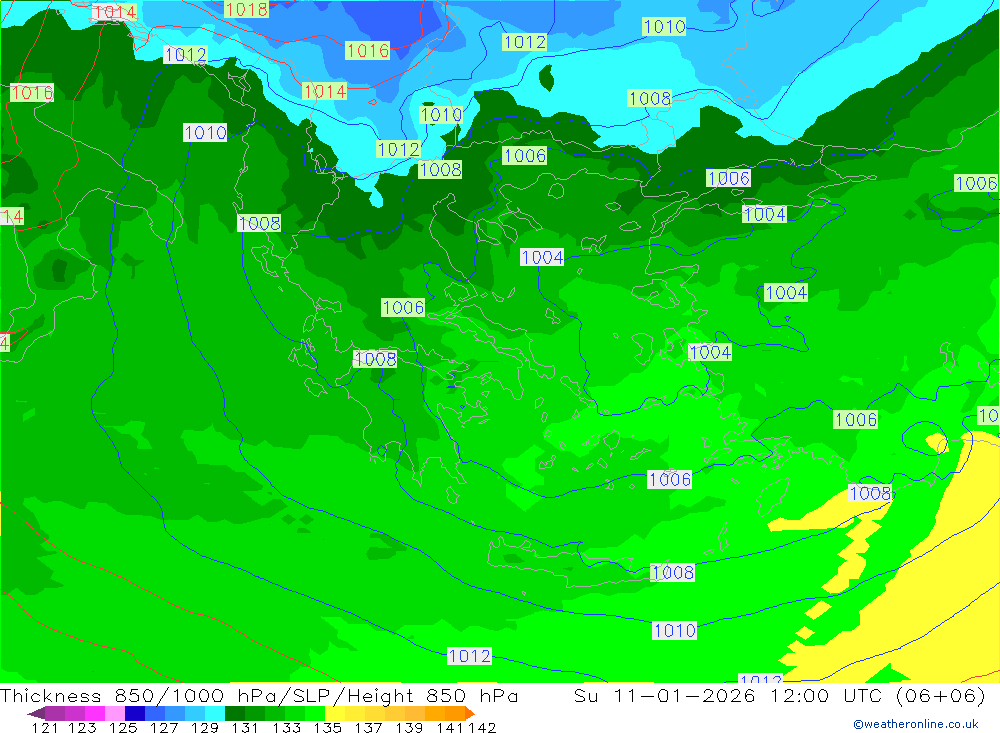Viewport: 1000px width, 733px height.
Task: Click the red 1018 isobar label
Action: 246,9
